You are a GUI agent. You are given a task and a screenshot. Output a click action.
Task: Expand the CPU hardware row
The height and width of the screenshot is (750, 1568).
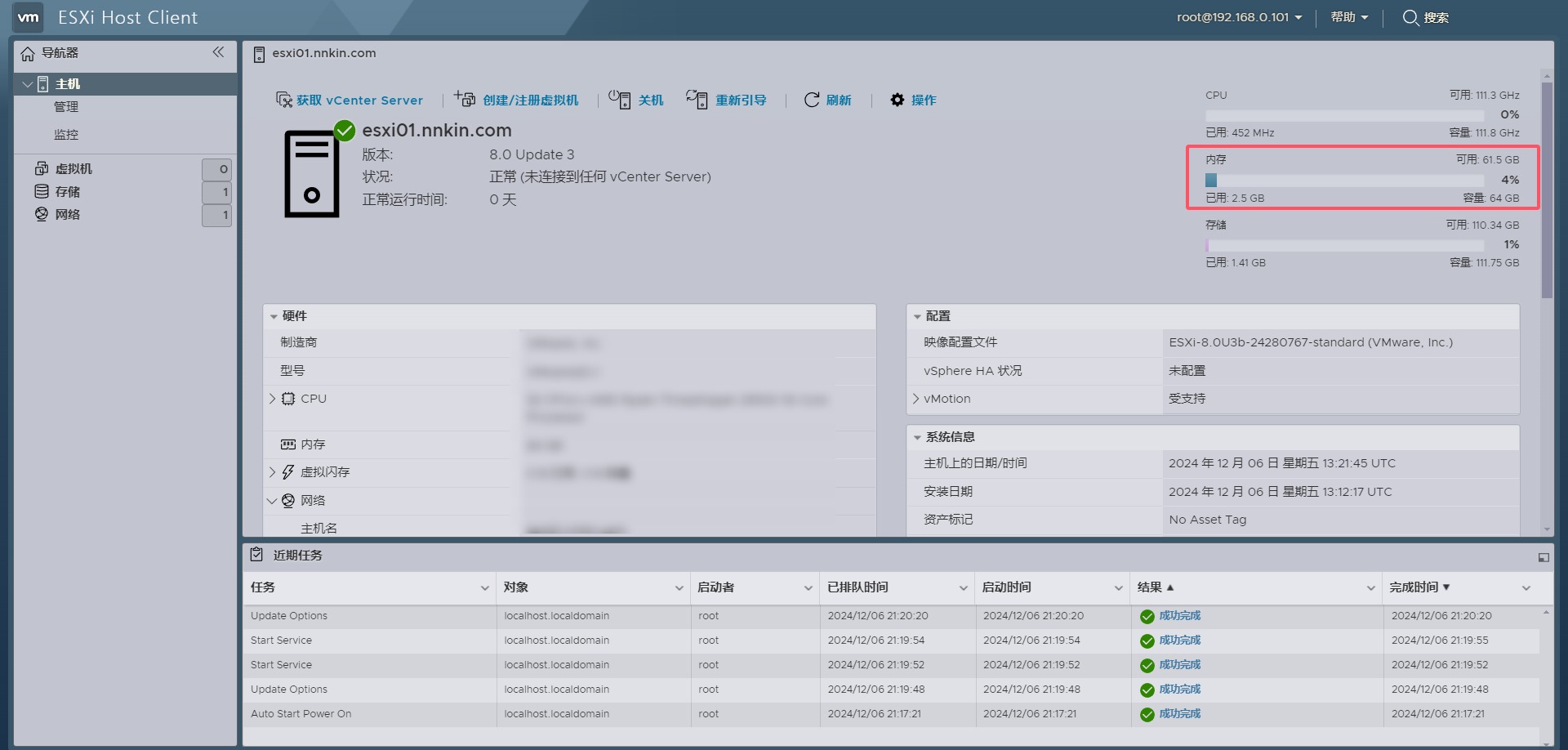coord(273,399)
